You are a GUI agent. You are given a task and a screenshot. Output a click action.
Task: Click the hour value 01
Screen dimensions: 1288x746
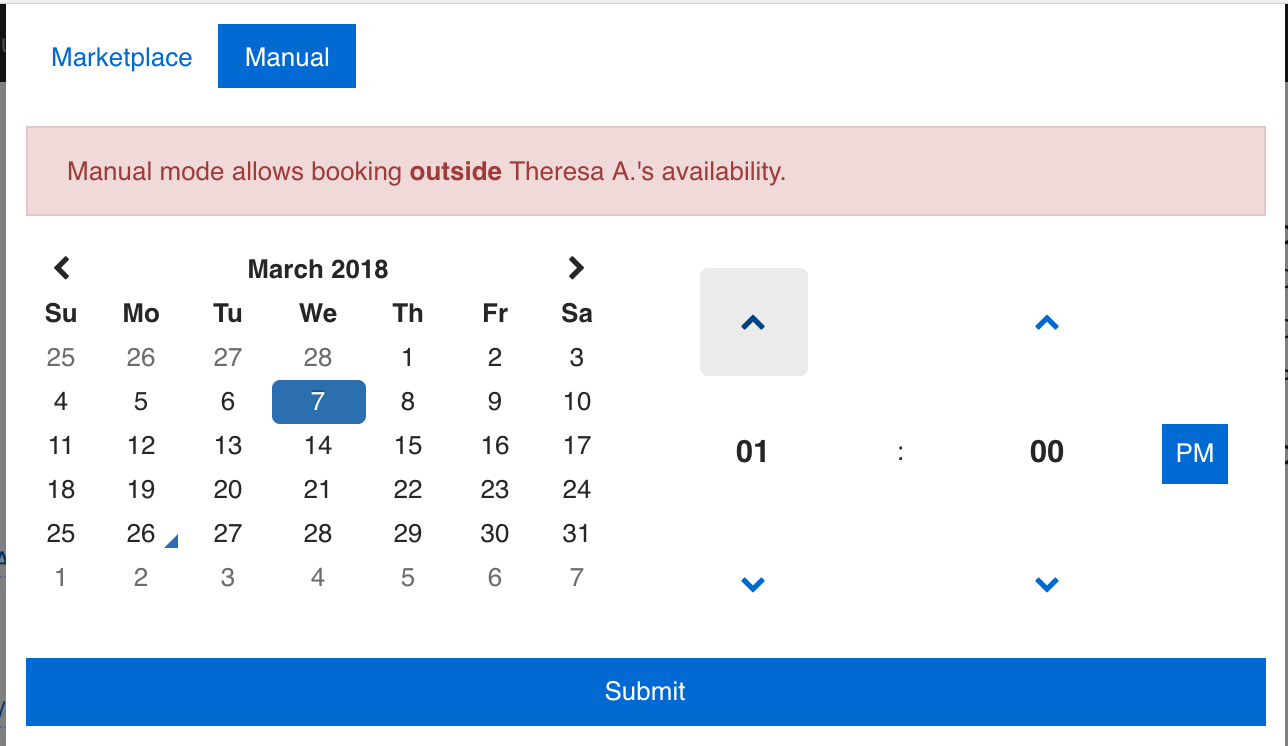(x=752, y=452)
